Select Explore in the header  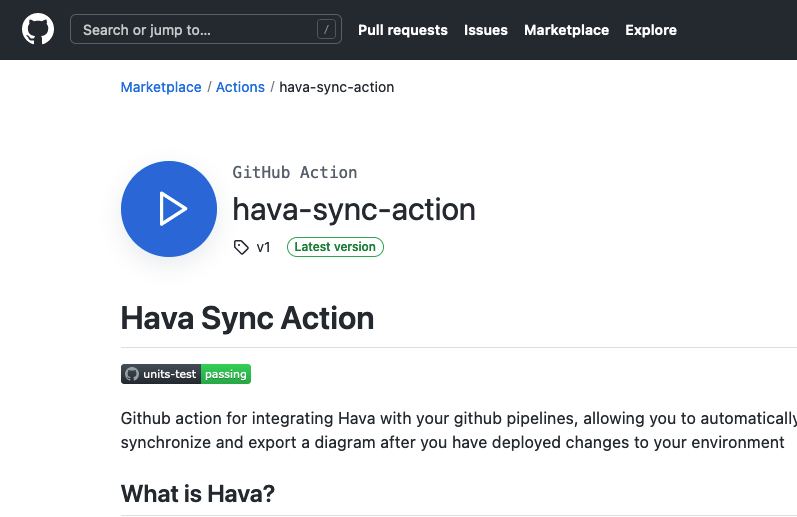pyautogui.click(x=651, y=30)
